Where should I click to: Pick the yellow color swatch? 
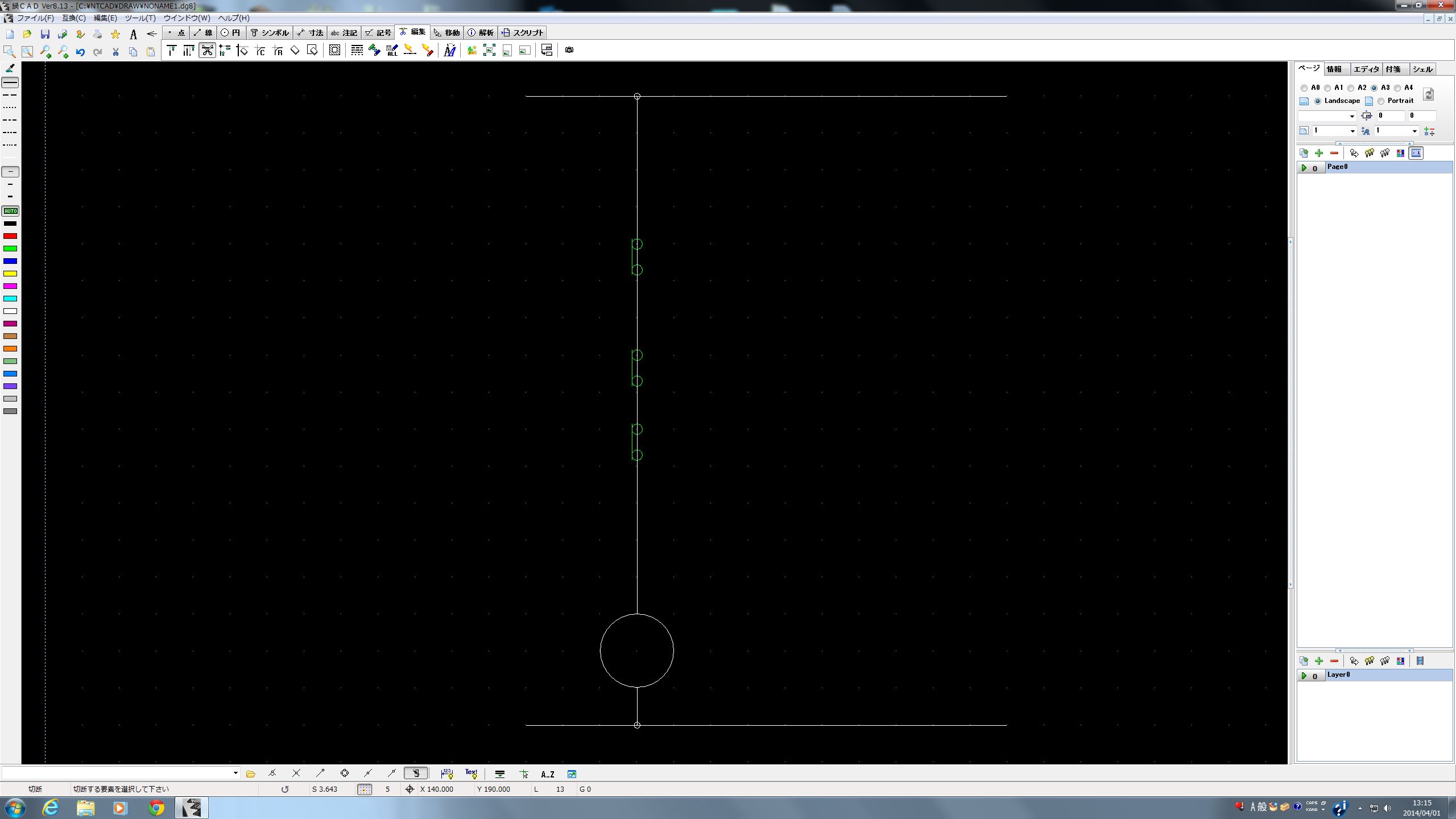[x=10, y=274]
